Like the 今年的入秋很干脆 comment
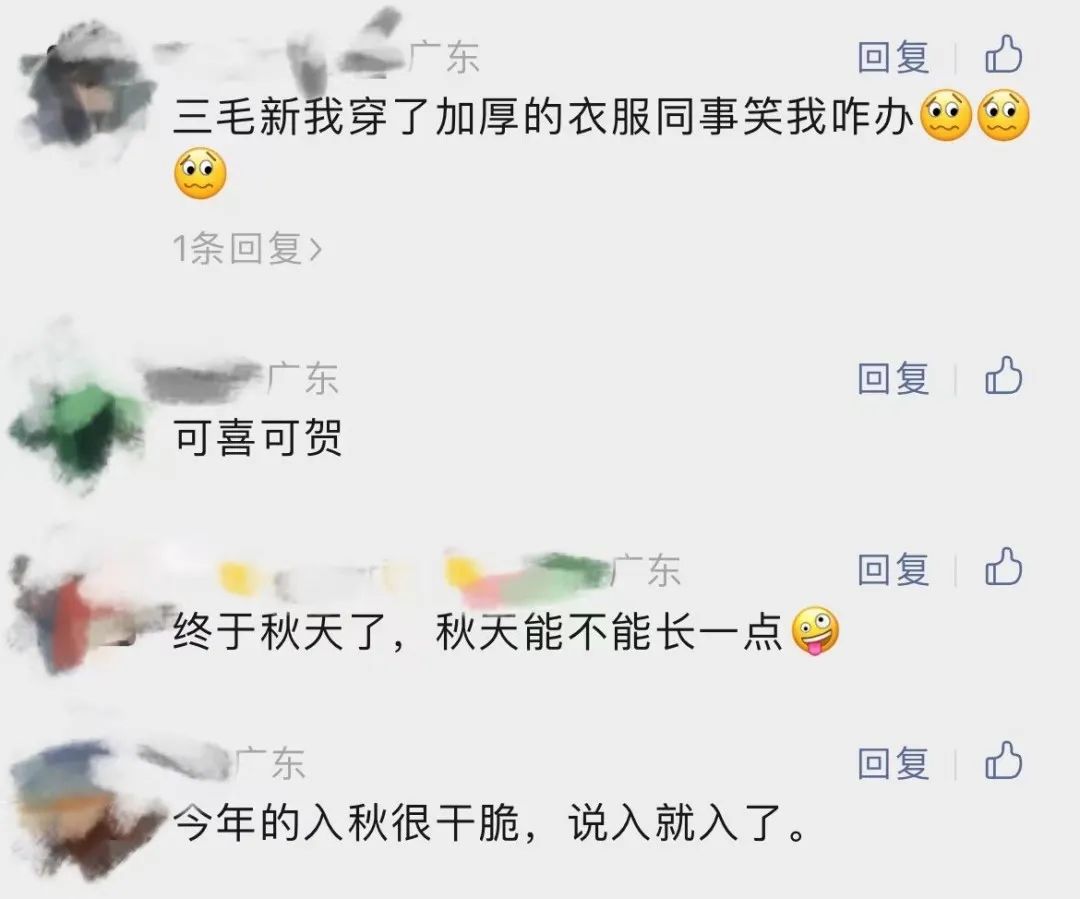 point(1004,762)
